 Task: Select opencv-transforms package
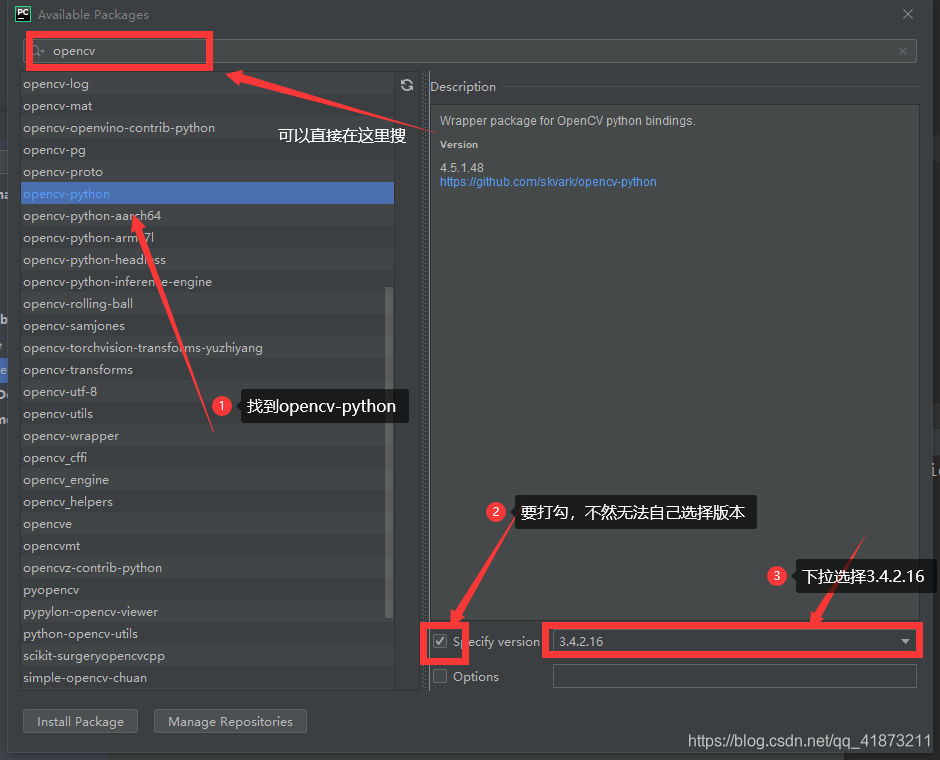[207, 370]
